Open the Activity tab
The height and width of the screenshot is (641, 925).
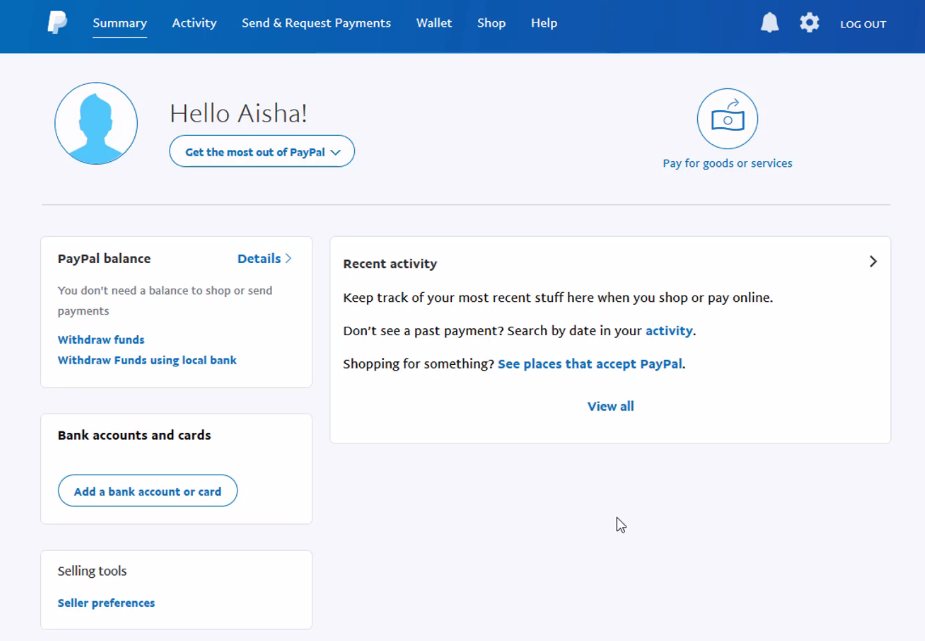click(194, 23)
